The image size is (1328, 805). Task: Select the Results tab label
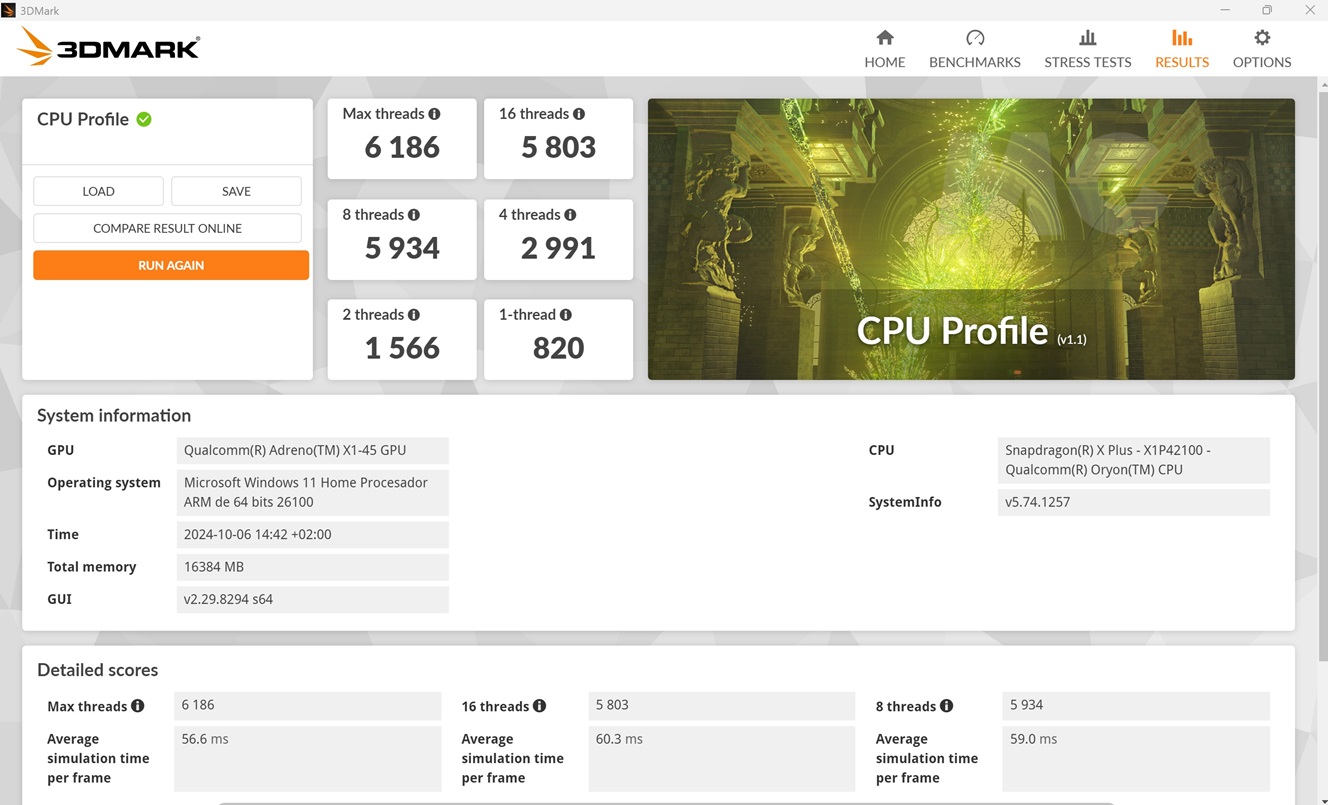tap(1181, 62)
